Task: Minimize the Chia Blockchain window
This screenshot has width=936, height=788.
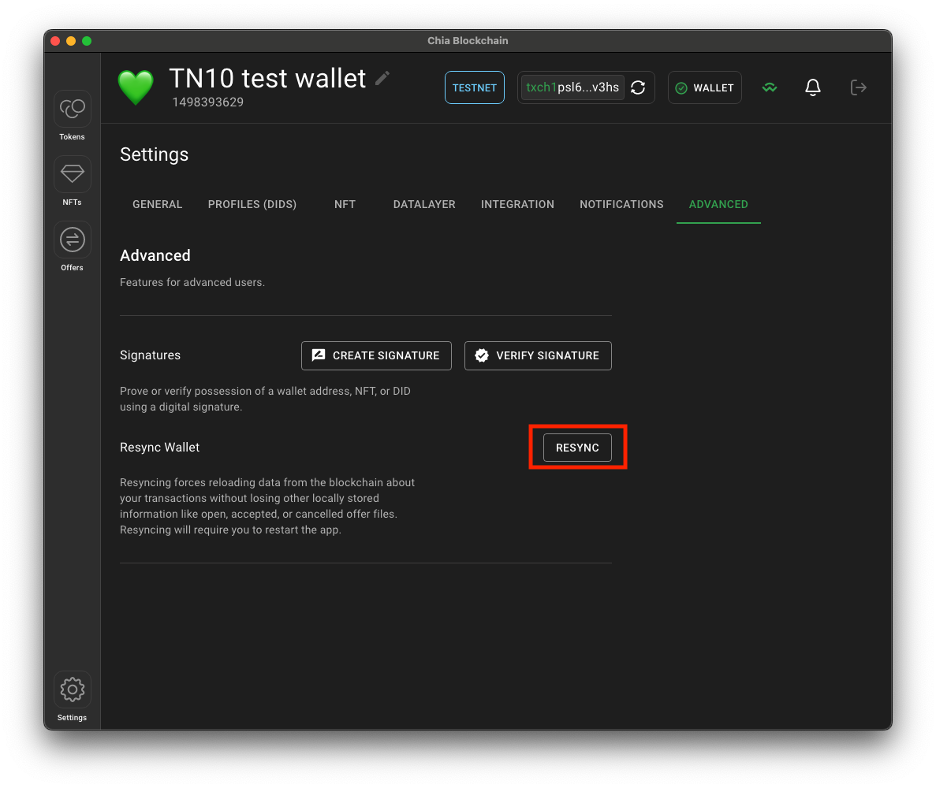Action: click(x=71, y=41)
